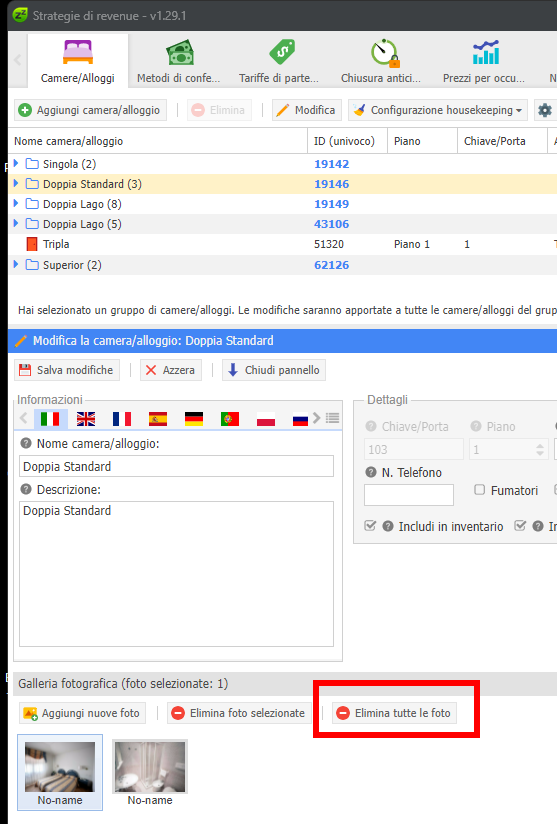This screenshot has height=824, width=557.
Task: Click ID 43106 link
Action: point(332,224)
